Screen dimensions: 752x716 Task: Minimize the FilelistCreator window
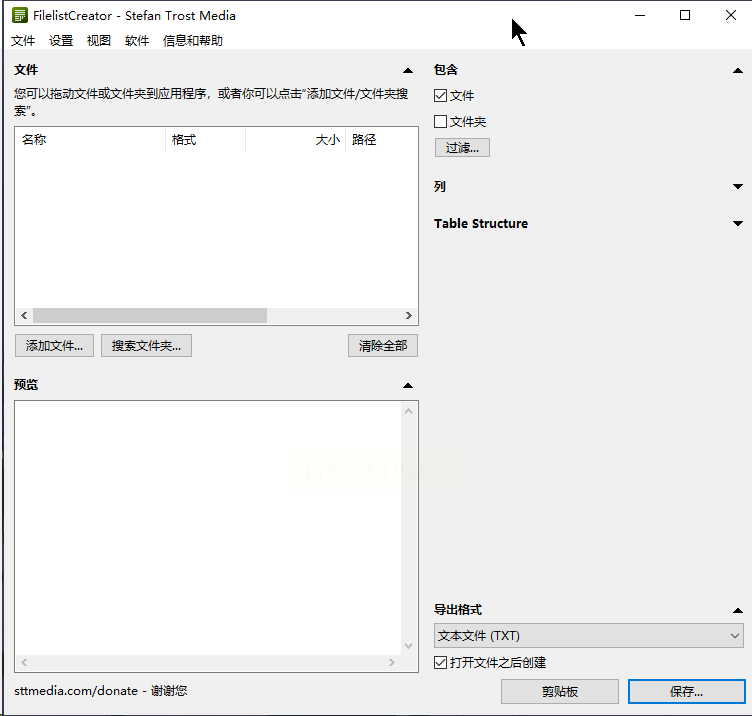click(640, 15)
